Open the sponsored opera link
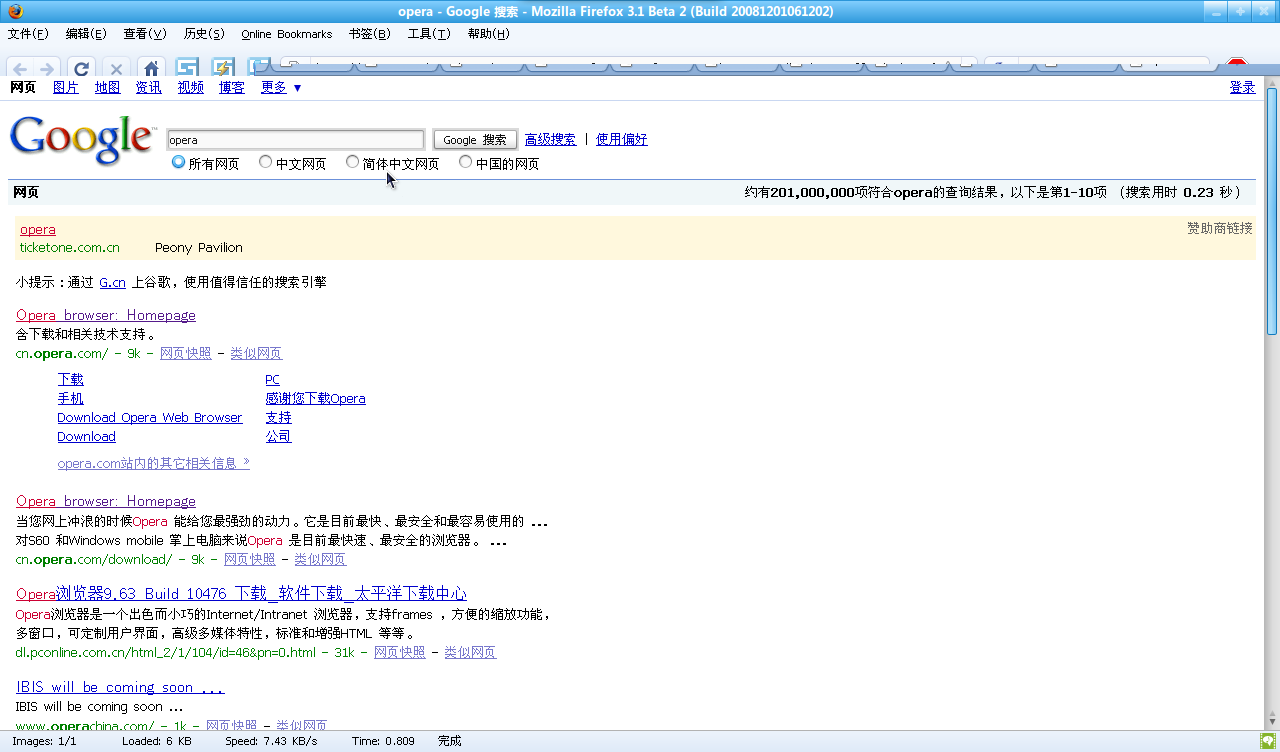Viewport: 1280px width, 752px height. tap(38, 230)
